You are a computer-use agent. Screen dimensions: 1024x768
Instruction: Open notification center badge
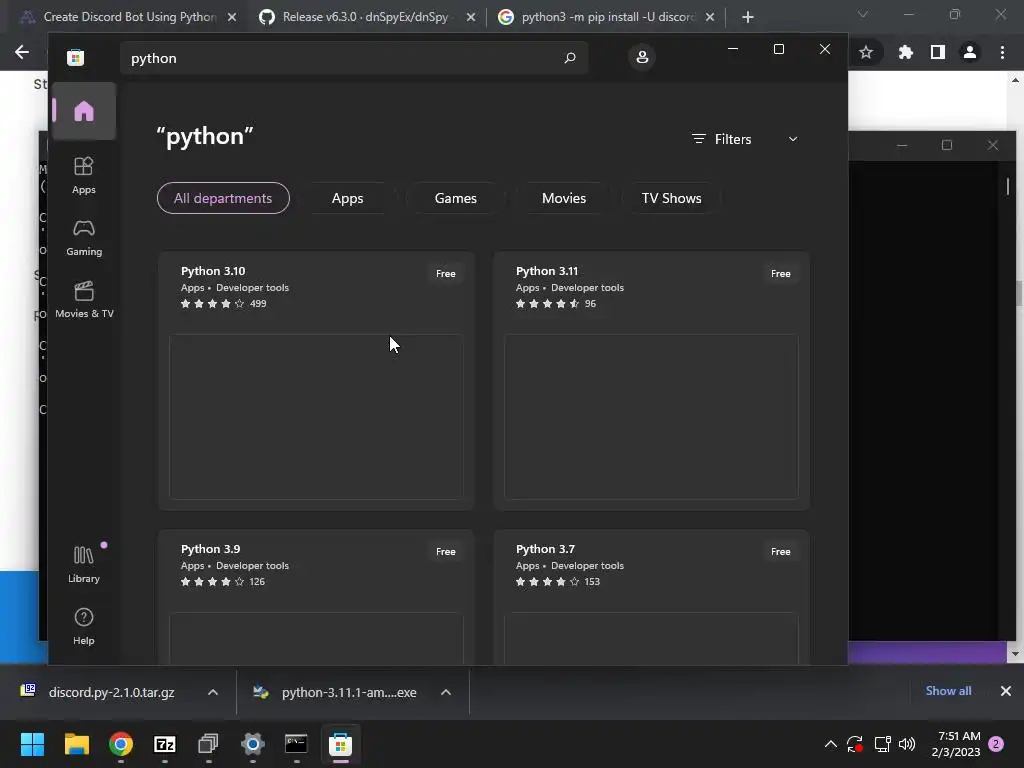[997, 744]
